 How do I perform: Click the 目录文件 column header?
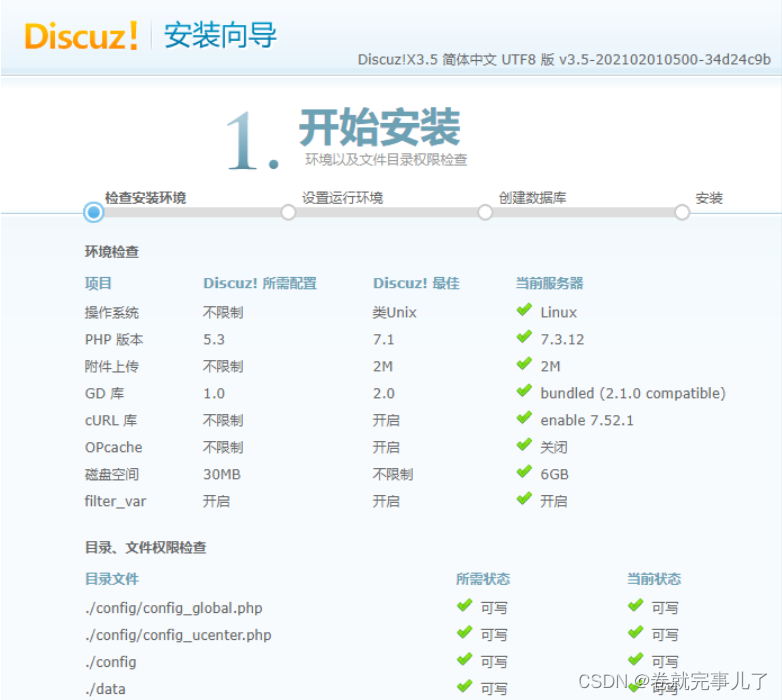112,579
